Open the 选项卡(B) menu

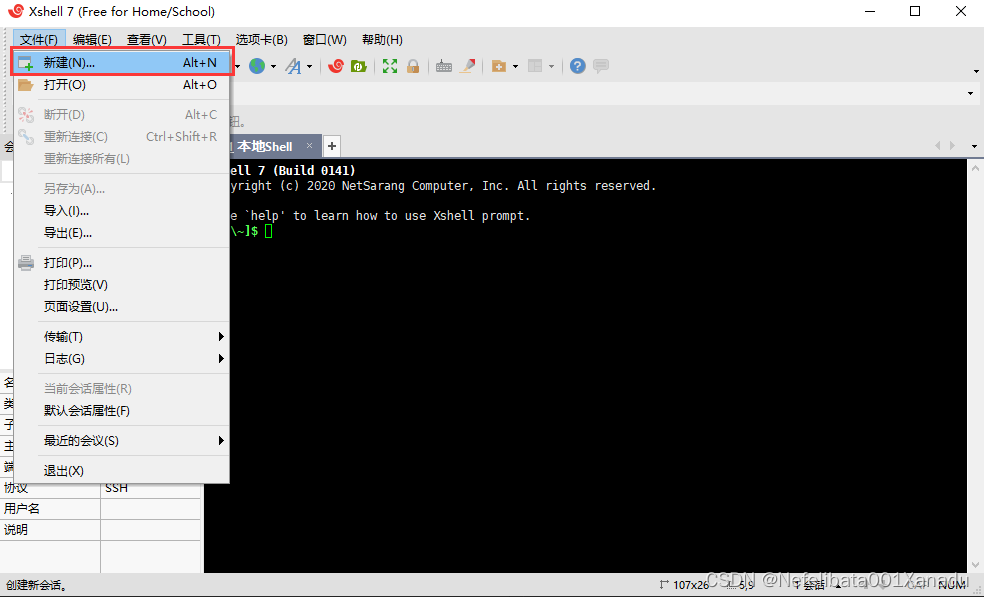pyautogui.click(x=262, y=40)
